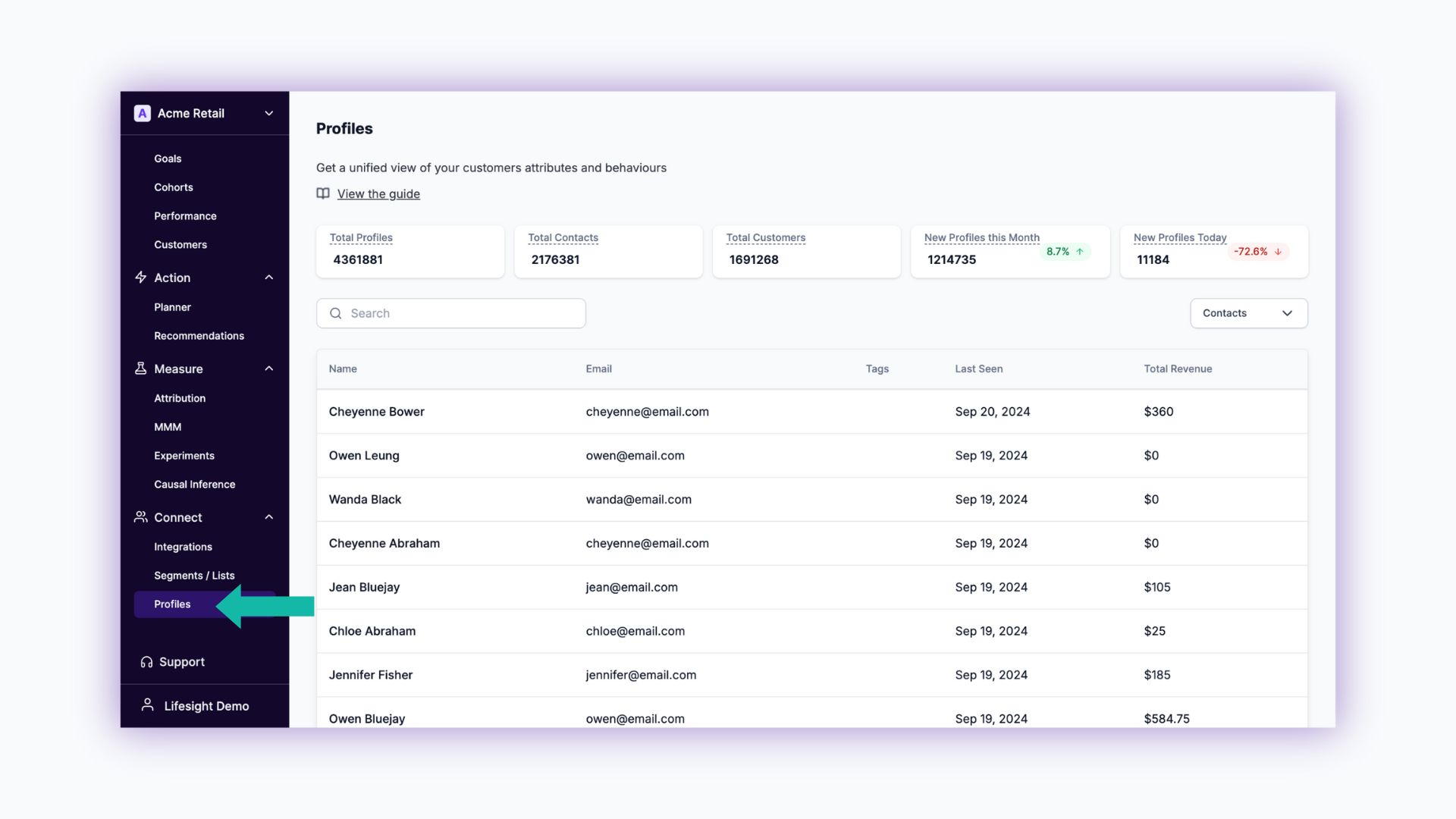Open the Contacts filter dropdown
Screen dimensions: 1456x819
pyautogui.click(x=1248, y=313)
